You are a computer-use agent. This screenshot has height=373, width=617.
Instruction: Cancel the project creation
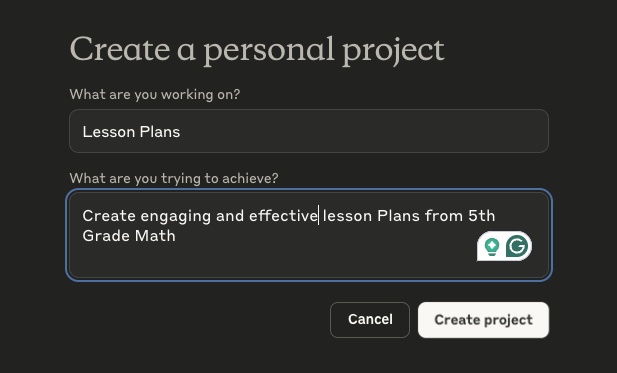click(370, 320)
